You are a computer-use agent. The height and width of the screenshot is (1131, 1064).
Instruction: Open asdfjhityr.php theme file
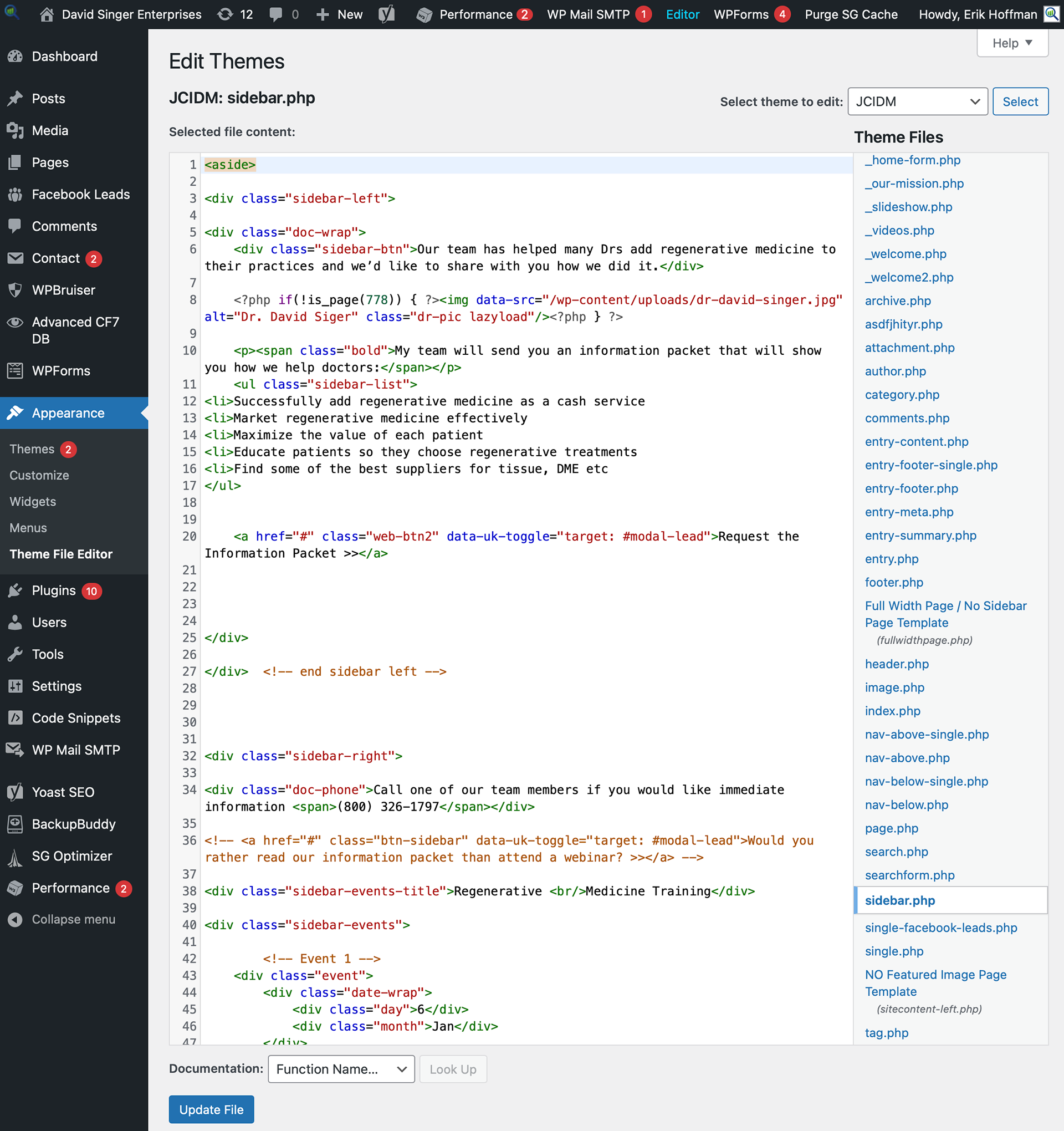(x=904, y=324)
